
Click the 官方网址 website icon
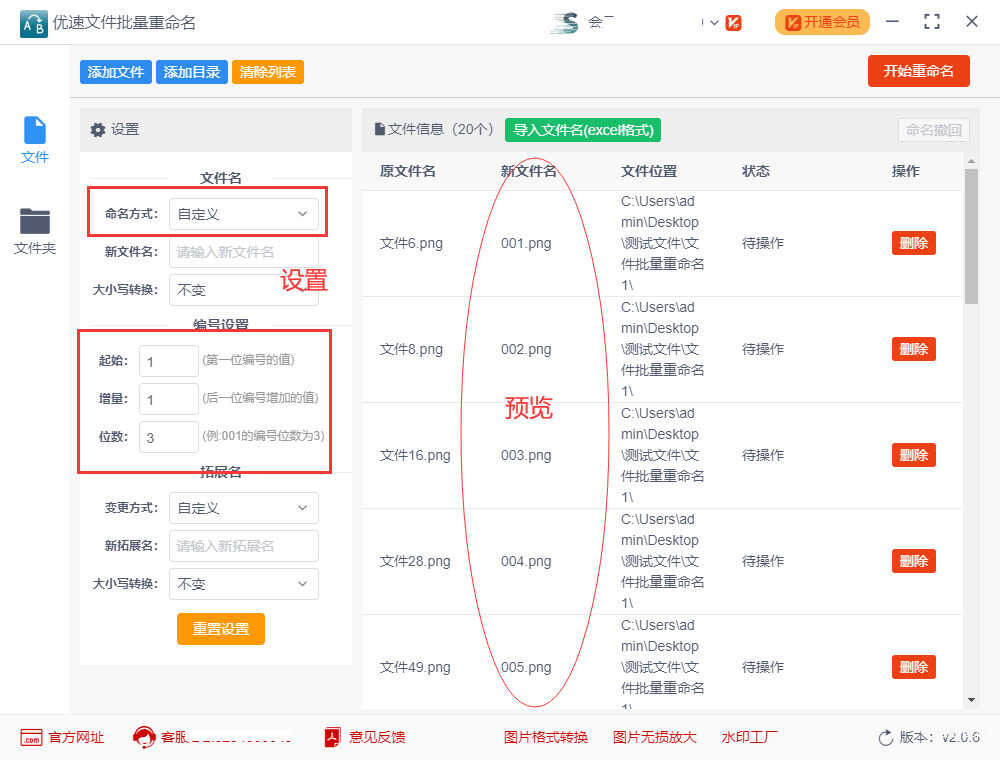click(31, 738)
